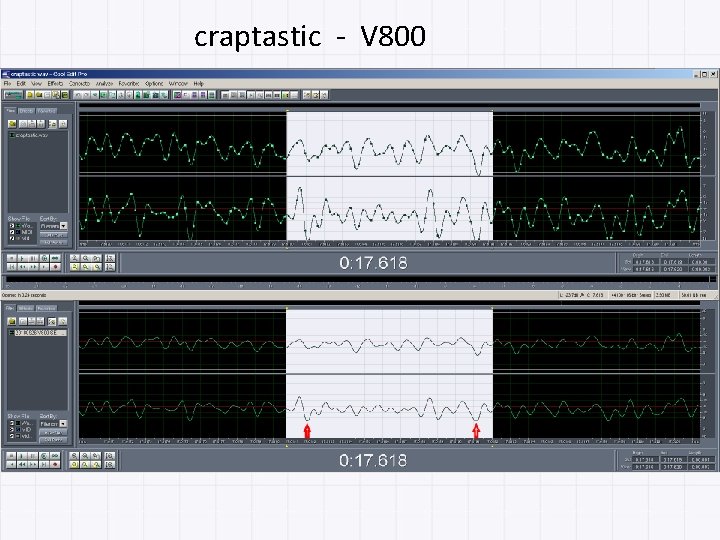Click the 0:17.618 time display in upper editor
Screen dimensions: 720x540
(373, 263)
